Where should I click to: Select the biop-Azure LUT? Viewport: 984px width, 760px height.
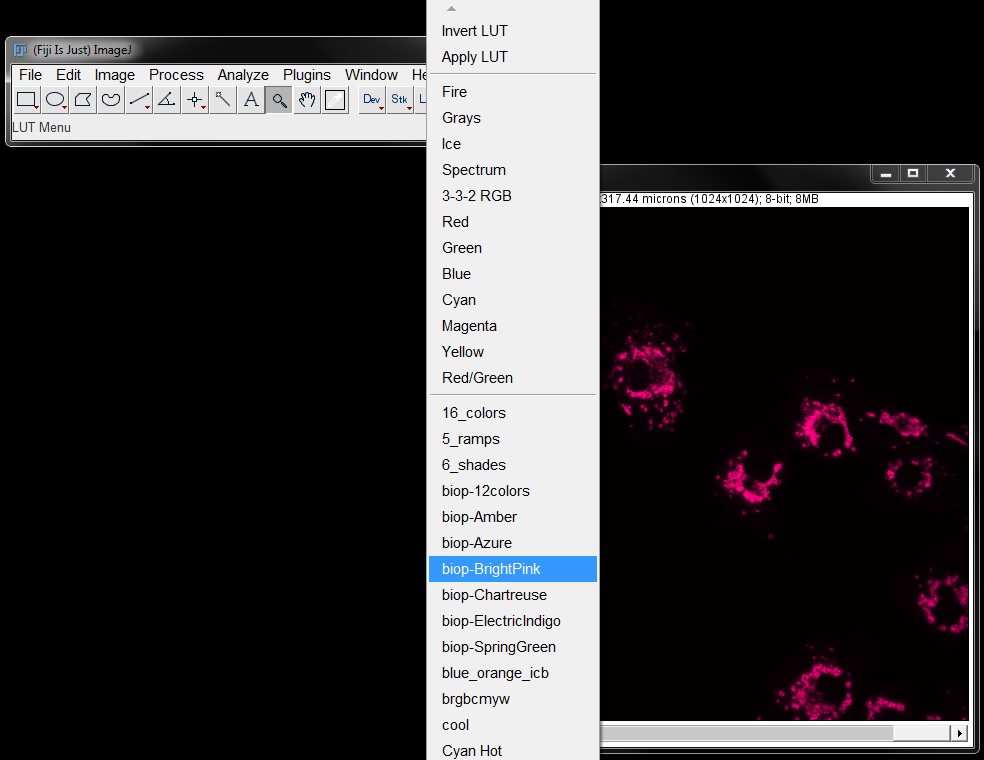[x=513, y=543]
